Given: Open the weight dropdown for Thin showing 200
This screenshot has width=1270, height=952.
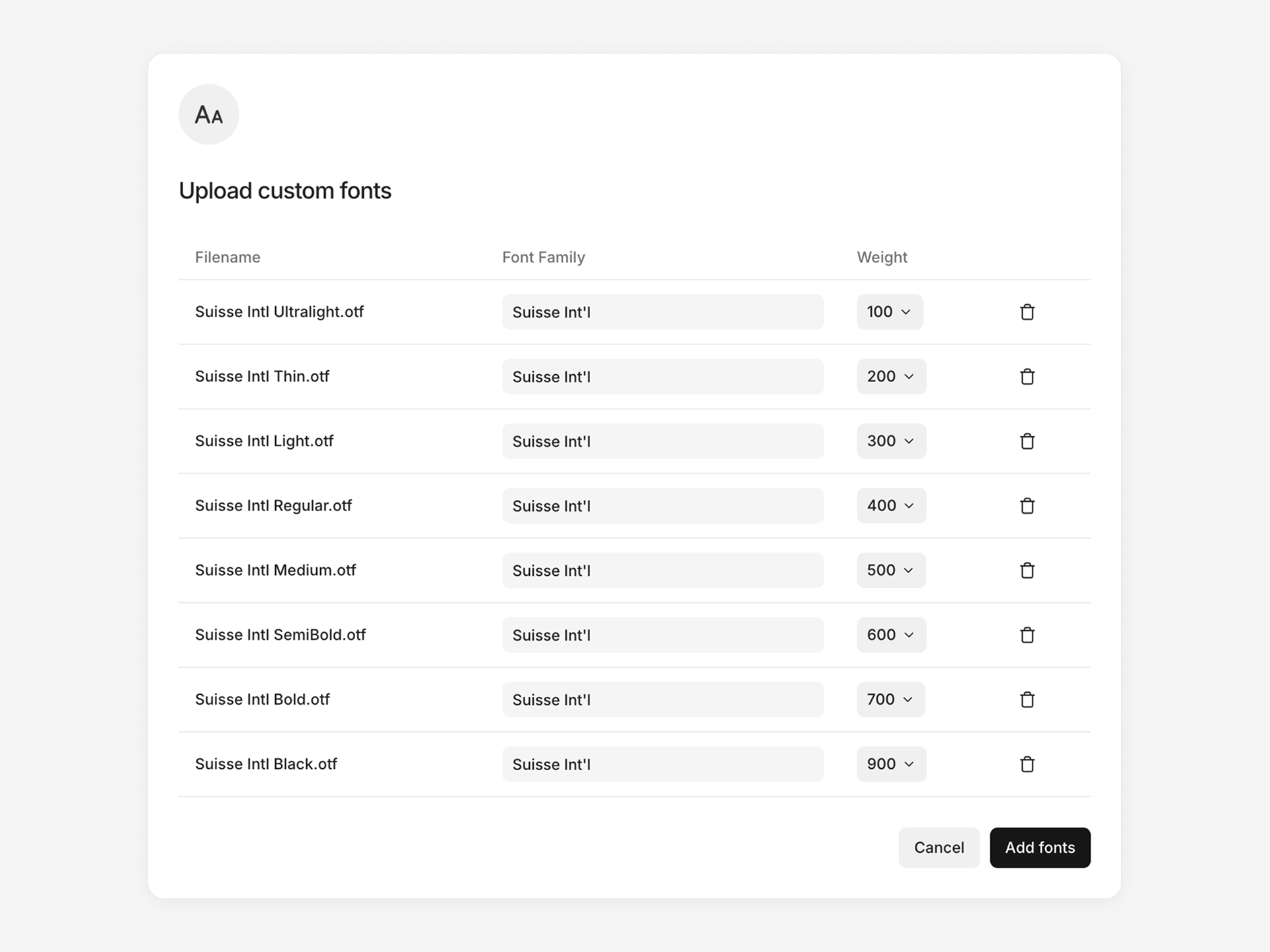Looking at the screenshot, I should (891, 376).
